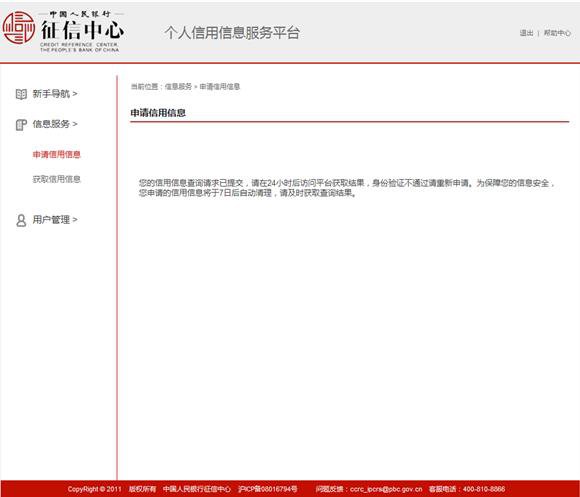Click the query-submitted confirmation message text
Viewport: 580px width, 497px height.
point(347,188)
